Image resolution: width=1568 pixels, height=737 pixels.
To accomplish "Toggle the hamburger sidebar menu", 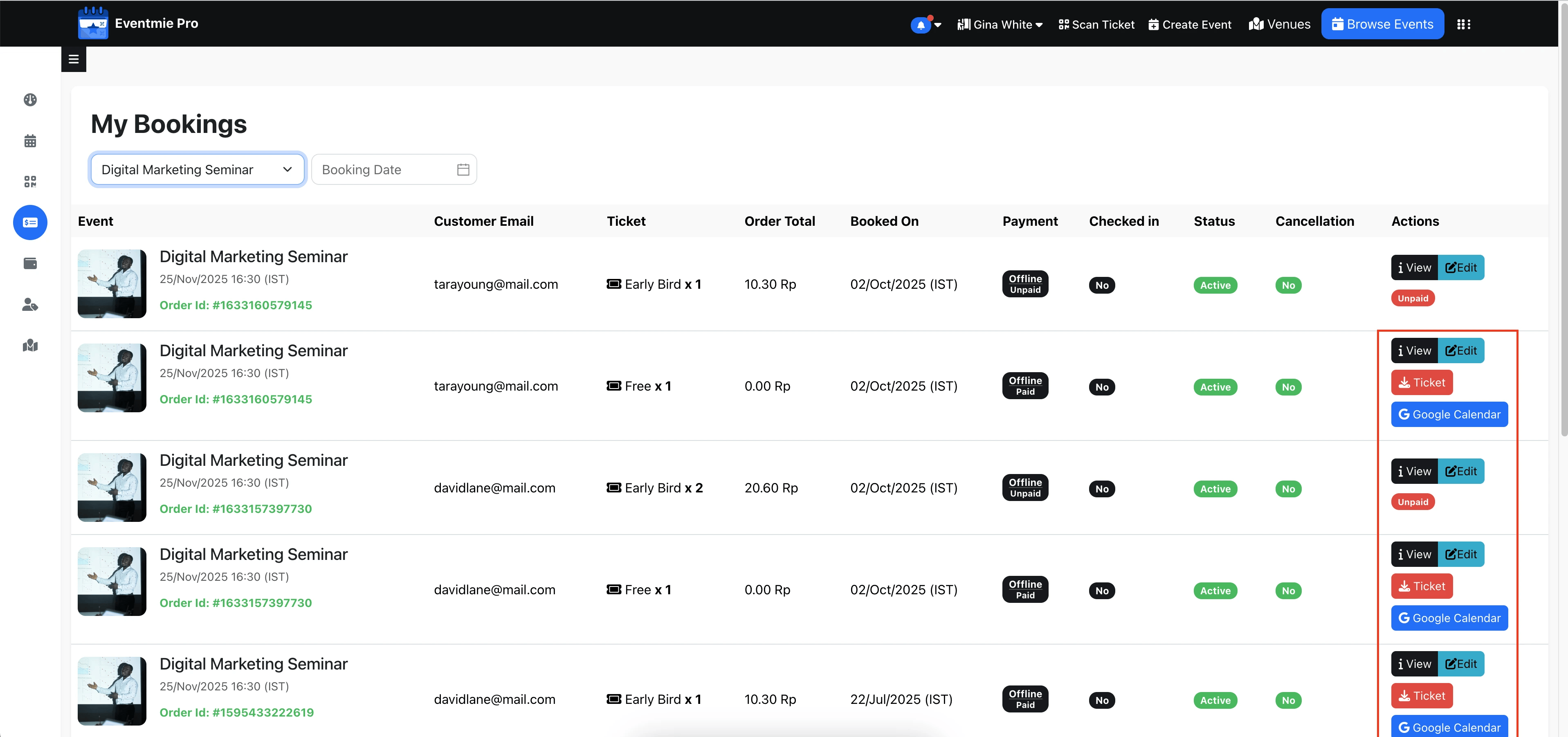I will tap(74, 60).
